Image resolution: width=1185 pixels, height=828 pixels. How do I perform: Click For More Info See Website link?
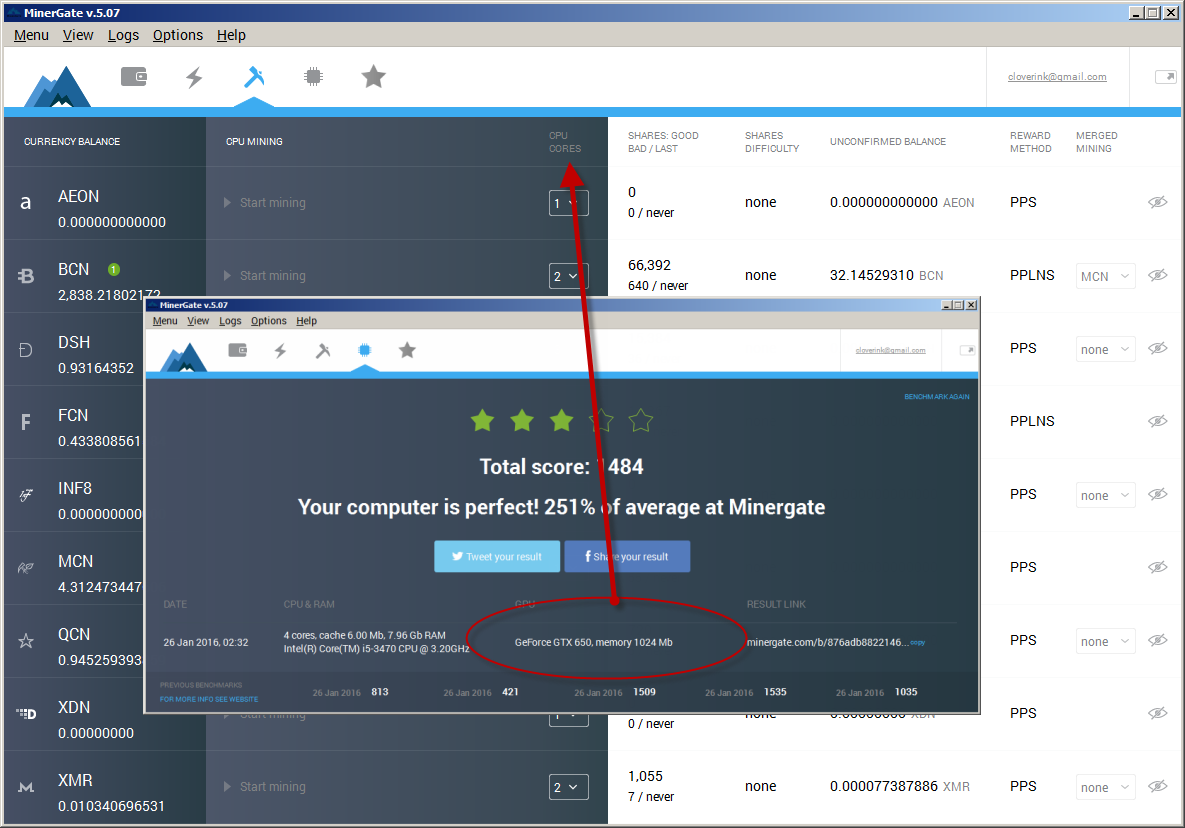209,700
